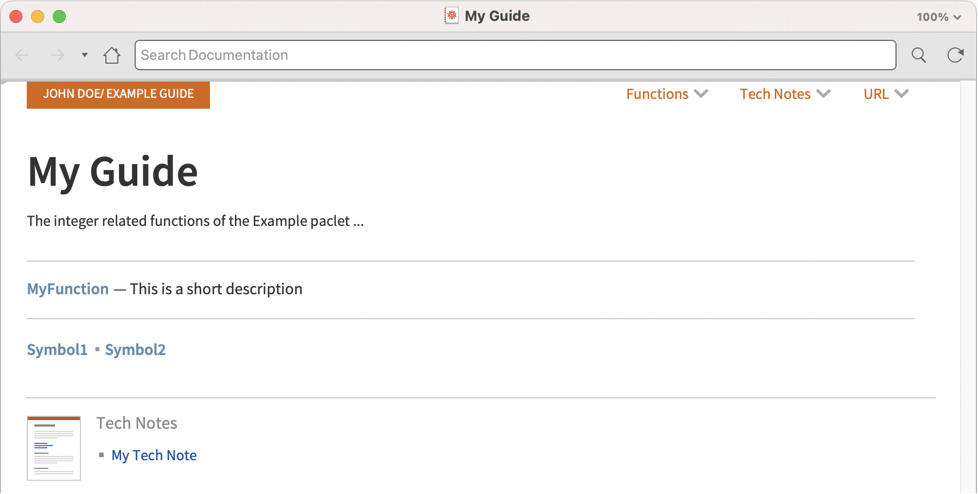The height and width of the screenshot is (494, 978).
Task: Click the forward navigation arrow
Action: [58, 55]
